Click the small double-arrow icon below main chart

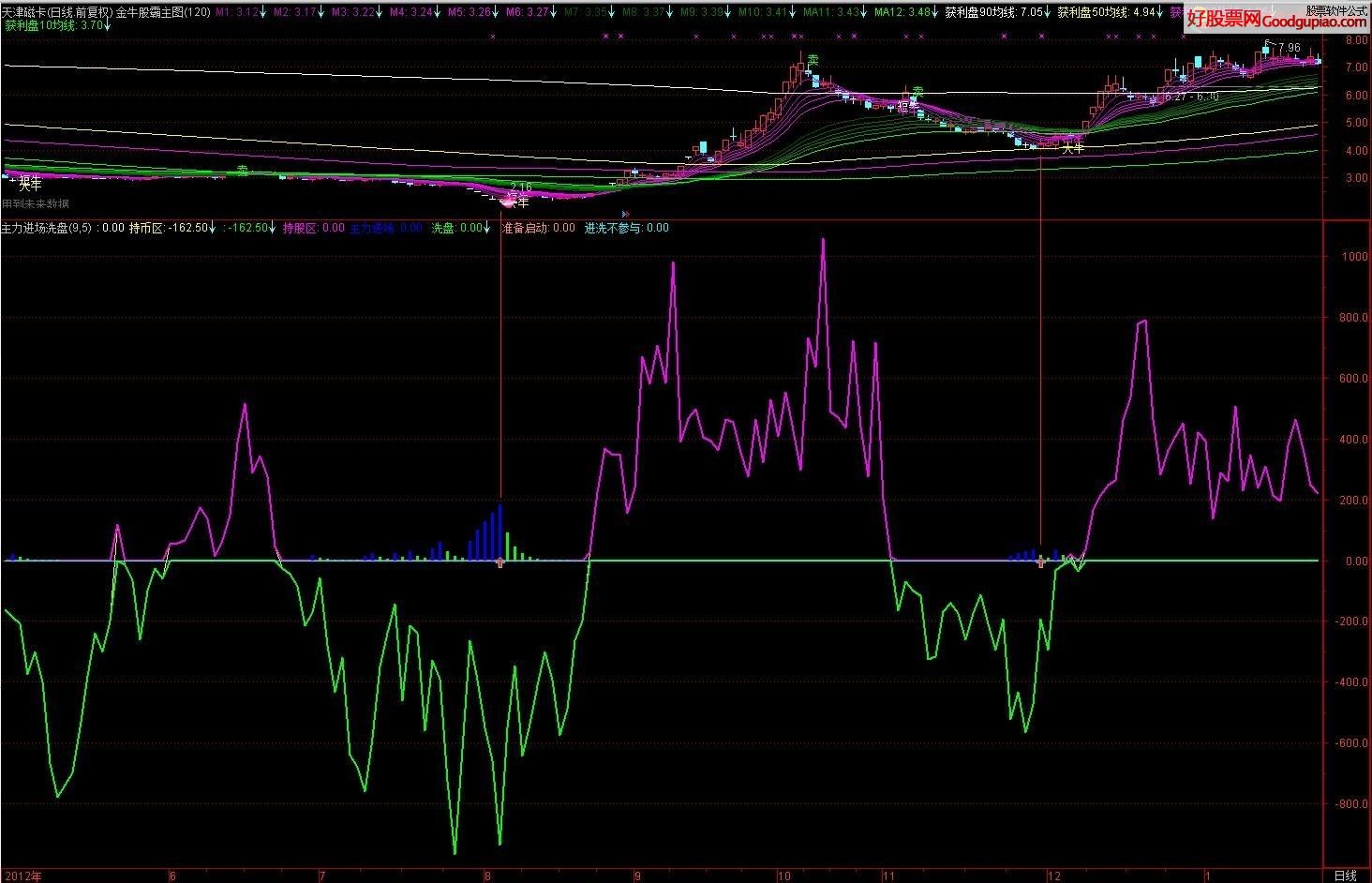coord(625,215)
